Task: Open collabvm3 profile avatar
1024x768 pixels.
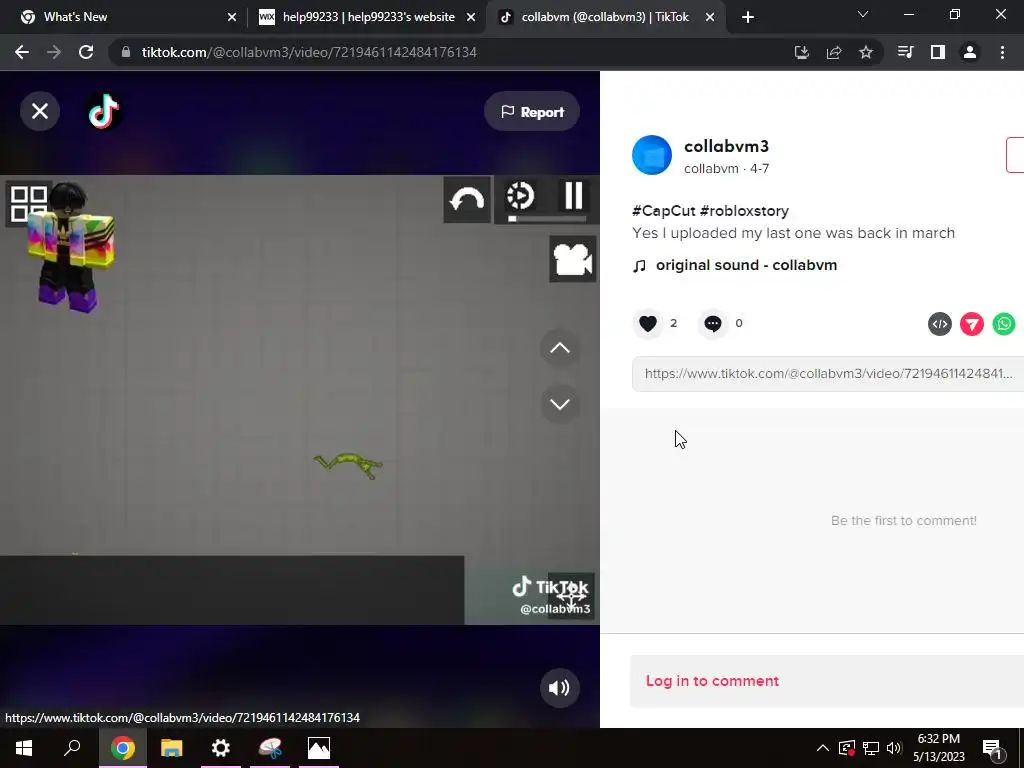Action: point(652,155)
